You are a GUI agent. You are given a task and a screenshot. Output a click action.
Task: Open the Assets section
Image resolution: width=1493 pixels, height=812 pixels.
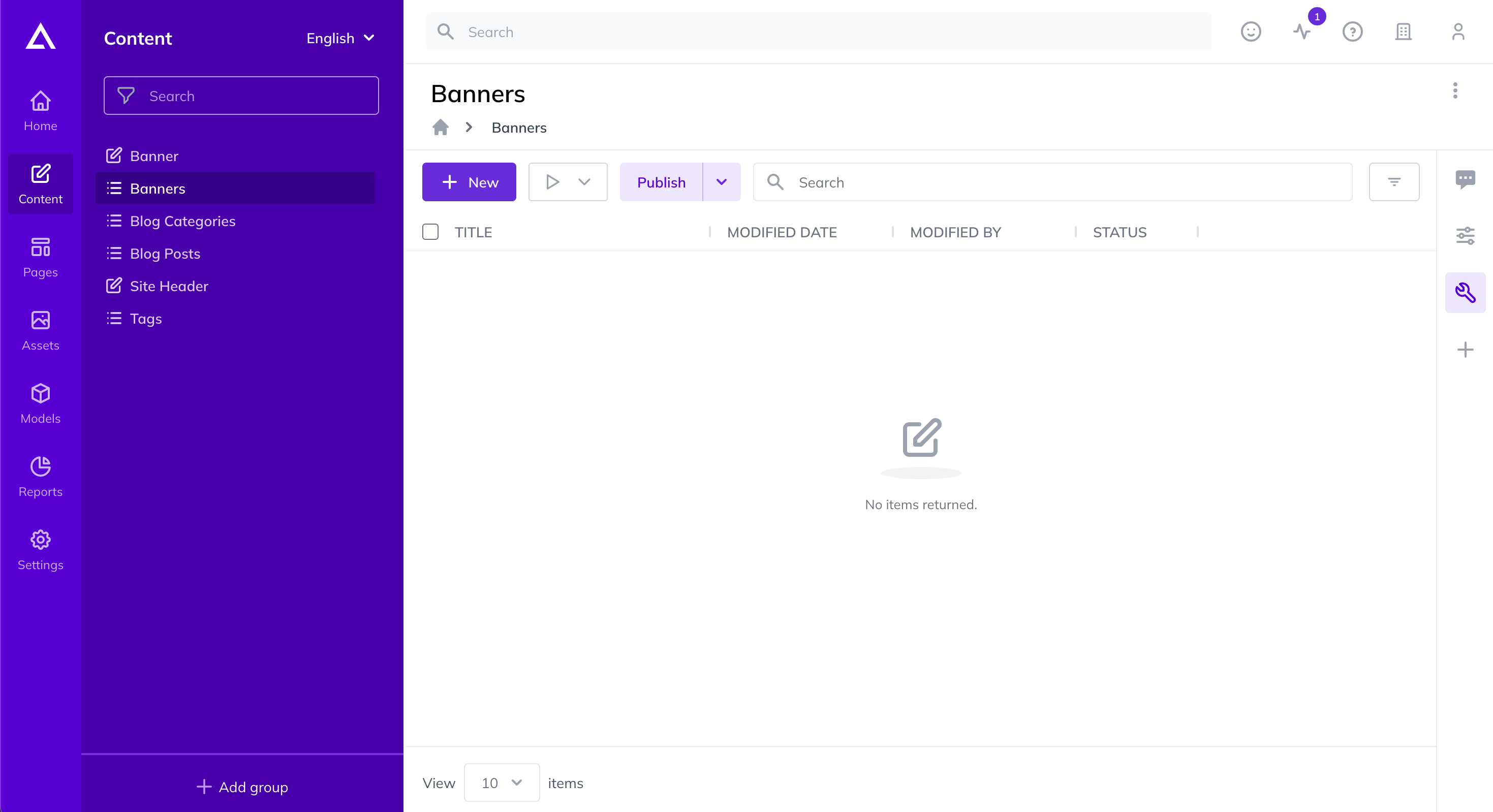click(41, 330)
